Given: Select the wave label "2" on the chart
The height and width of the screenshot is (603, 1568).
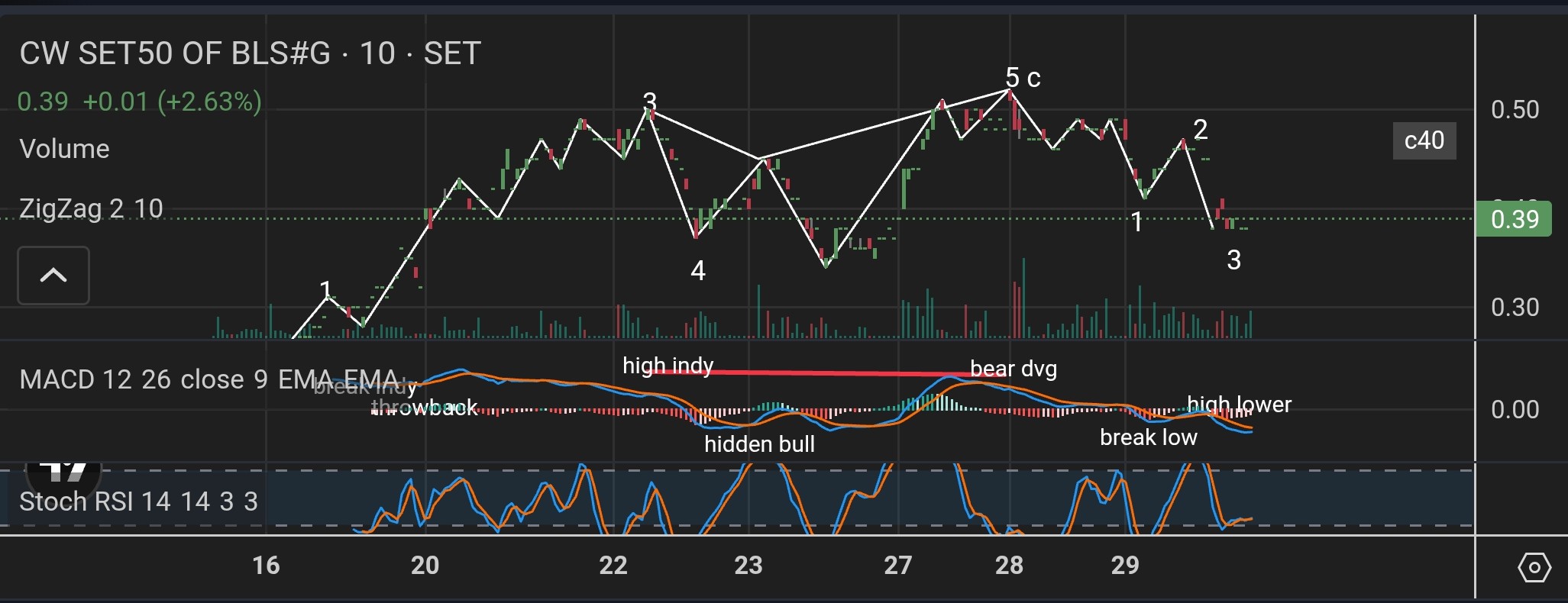Looking at the screenshot, I should click(1201, 130).
